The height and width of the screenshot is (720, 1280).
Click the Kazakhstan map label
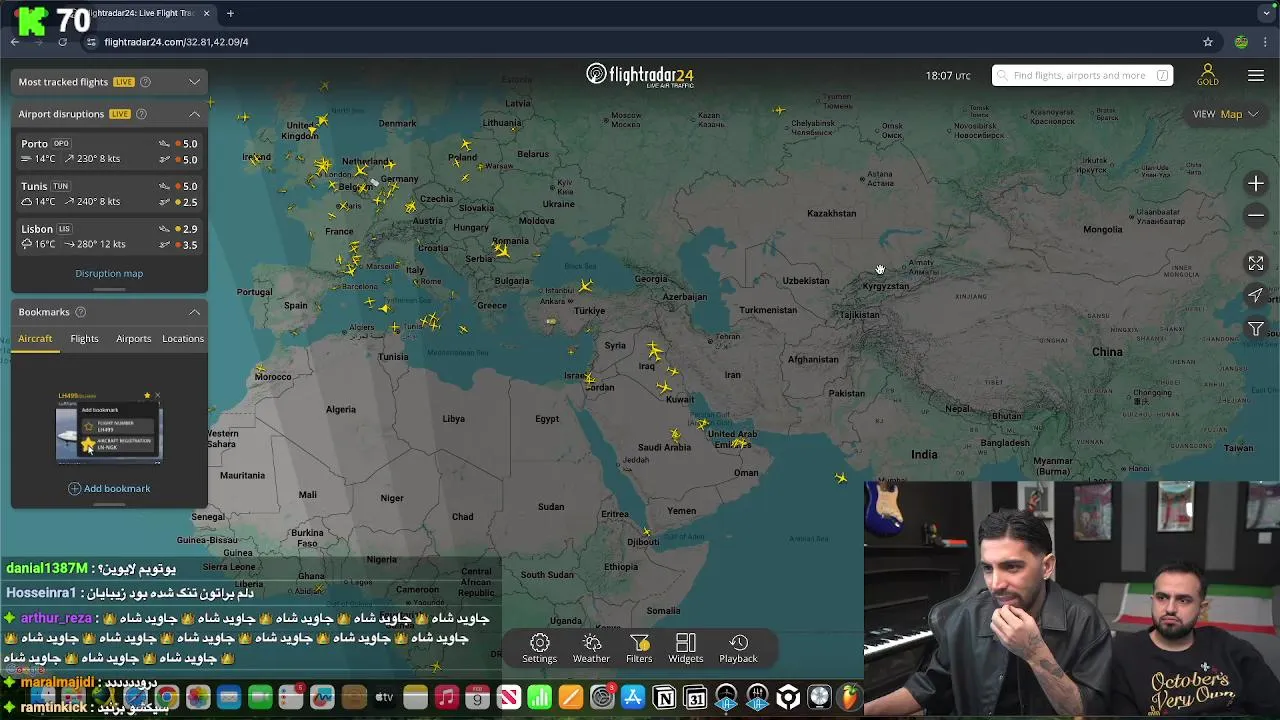831,213
